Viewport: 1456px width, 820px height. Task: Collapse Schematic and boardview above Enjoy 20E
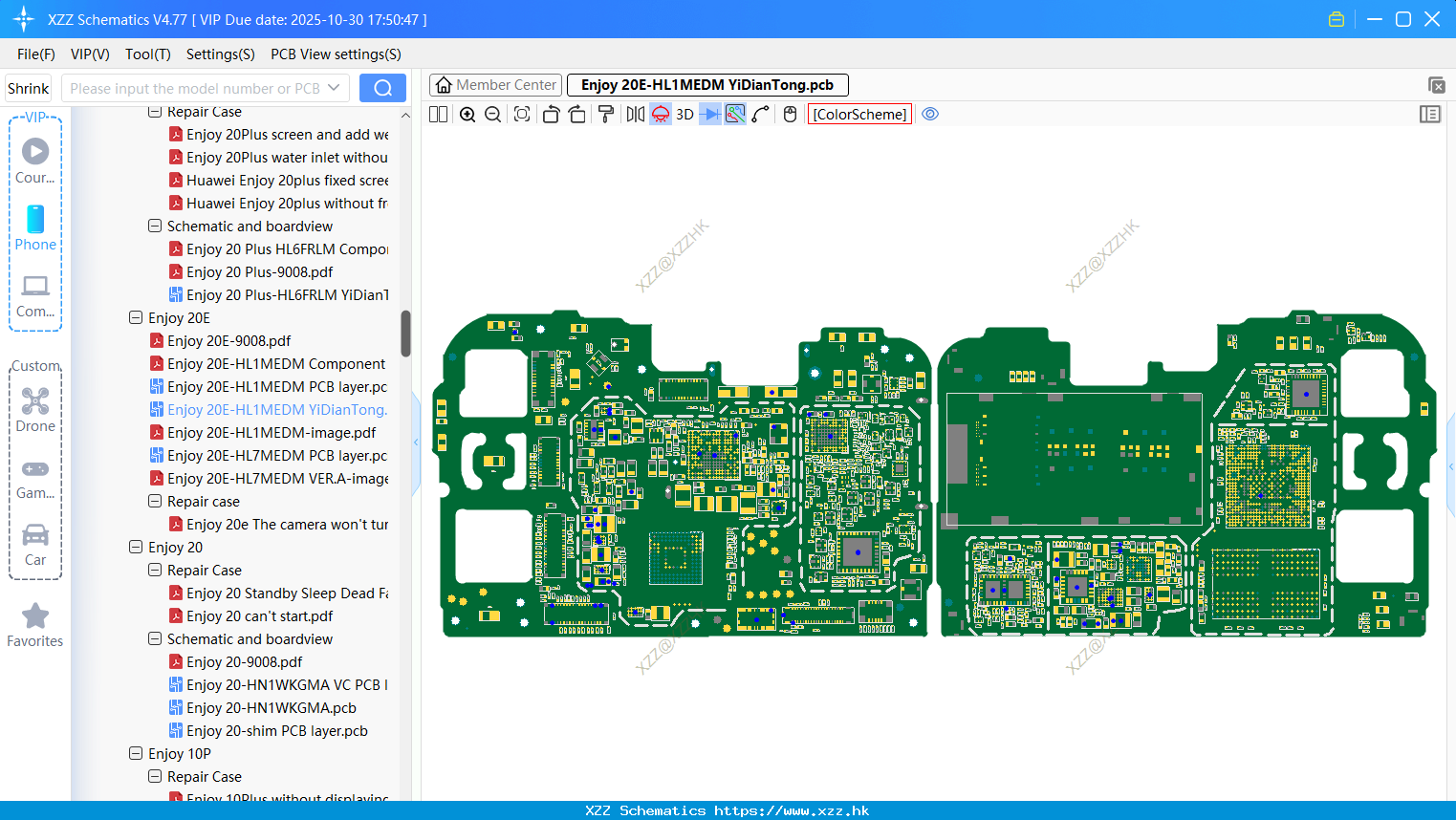(x=155, y=226)
